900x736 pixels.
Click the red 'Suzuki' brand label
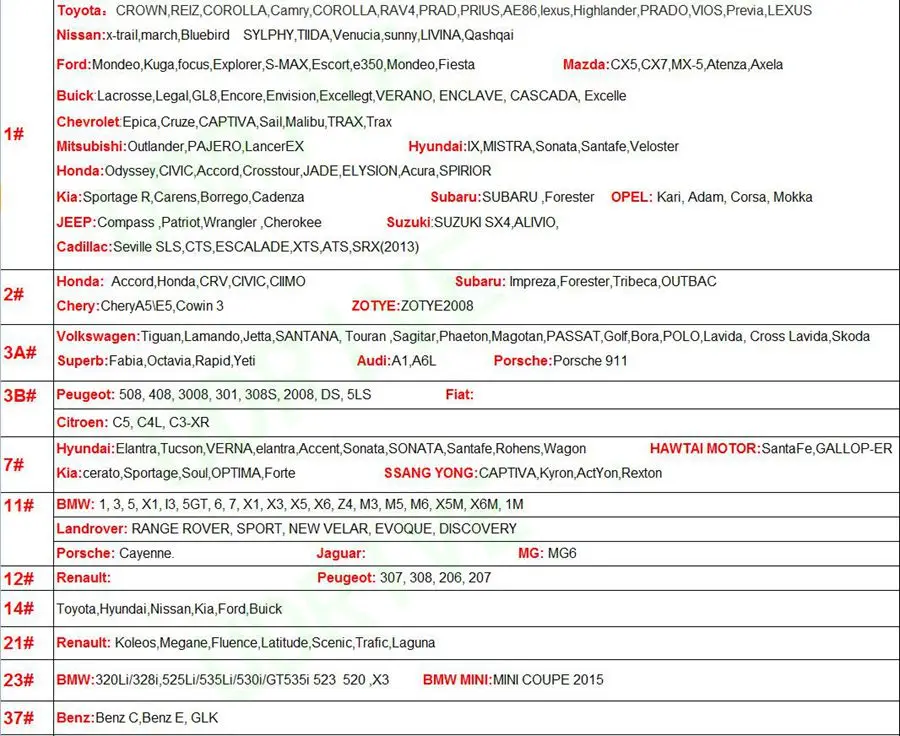pos(408,222)
